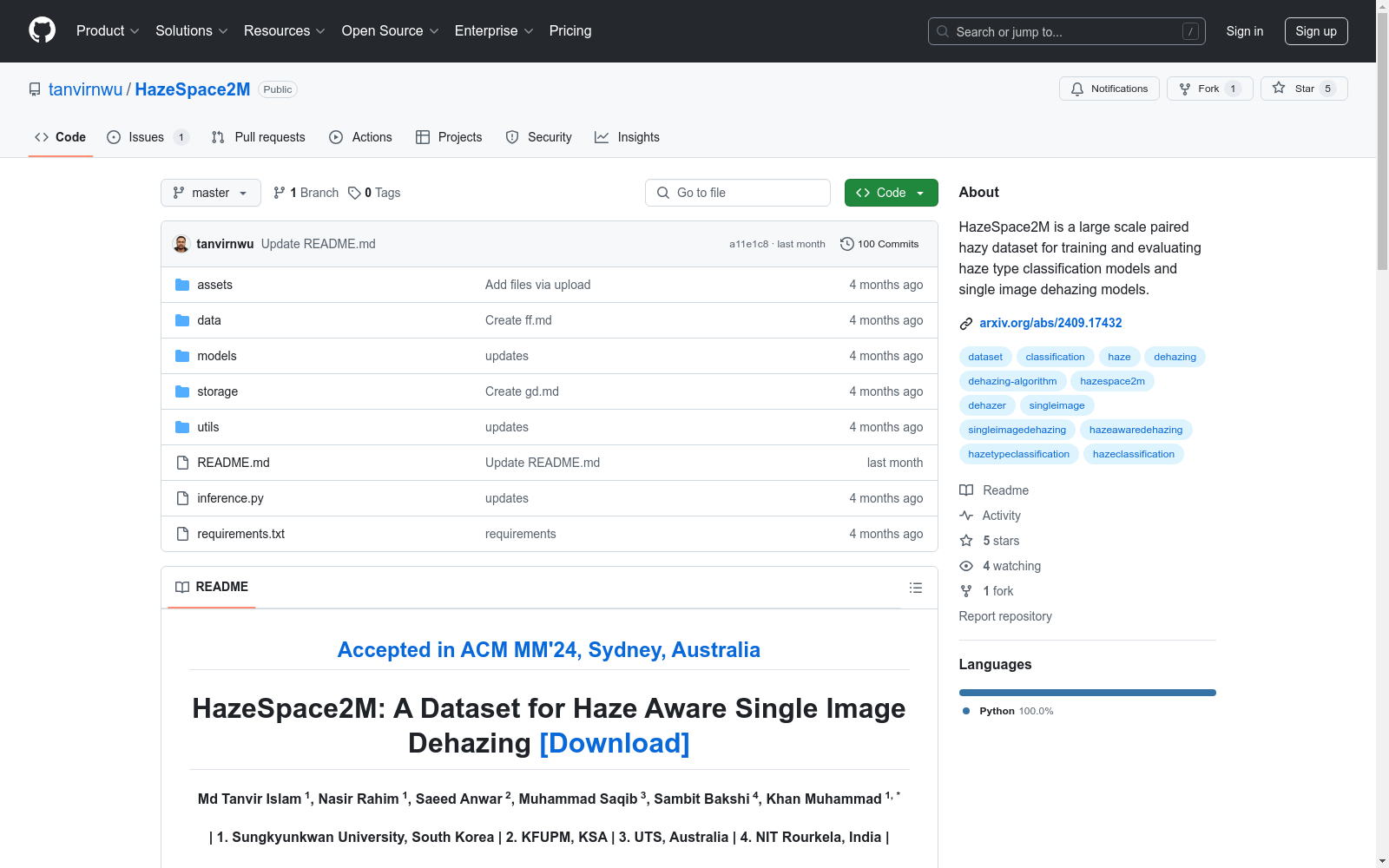Click the storage folder icon
1389x868 pixels.
[182, 391]
